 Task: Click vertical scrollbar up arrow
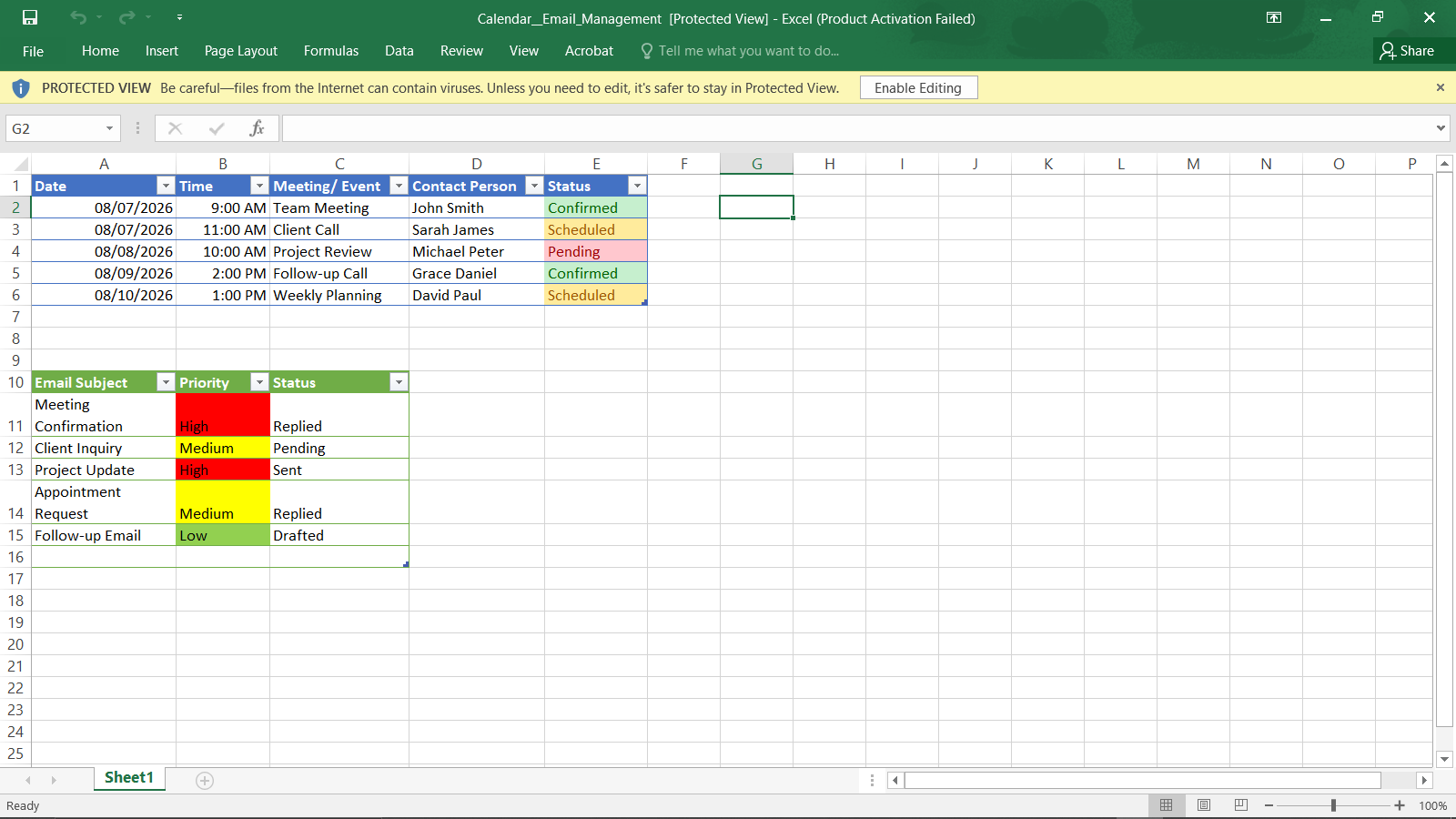pyautogui.click(x=1444, y=164)
